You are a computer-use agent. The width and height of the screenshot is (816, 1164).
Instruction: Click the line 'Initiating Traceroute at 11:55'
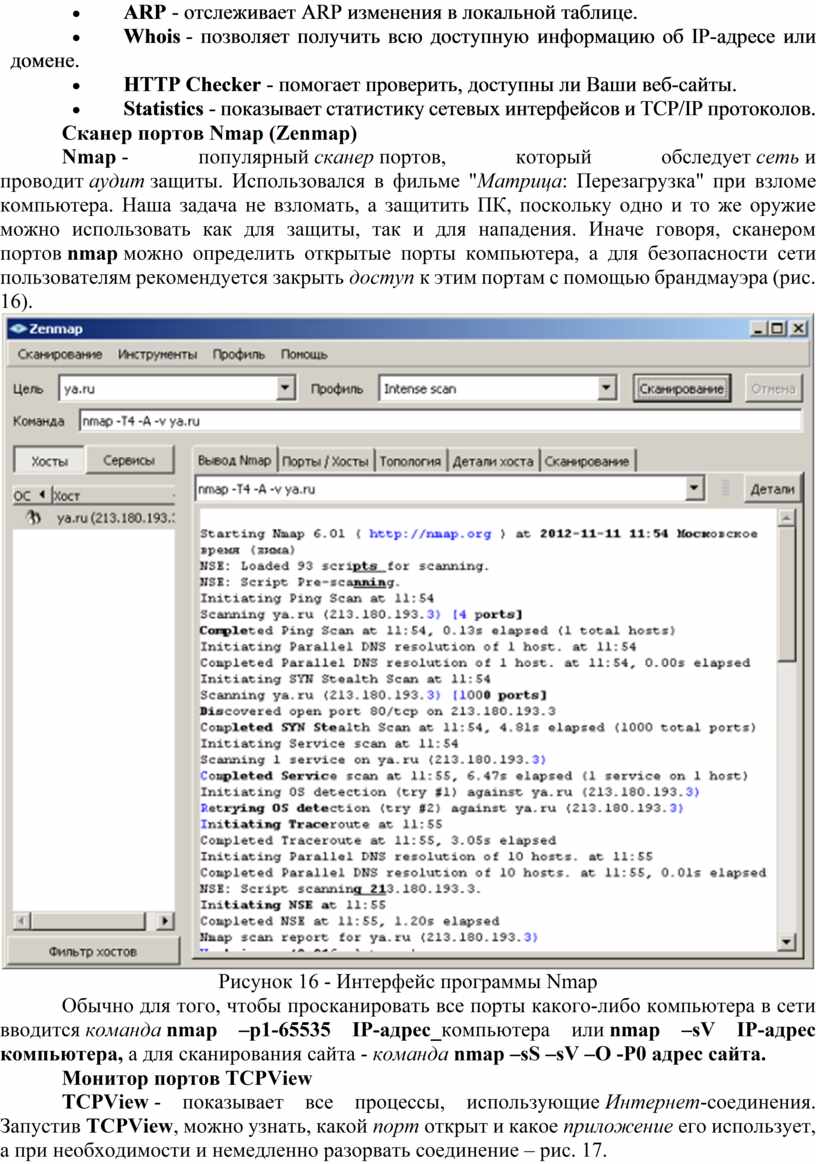pyautogui.click(x=321, y=824)
